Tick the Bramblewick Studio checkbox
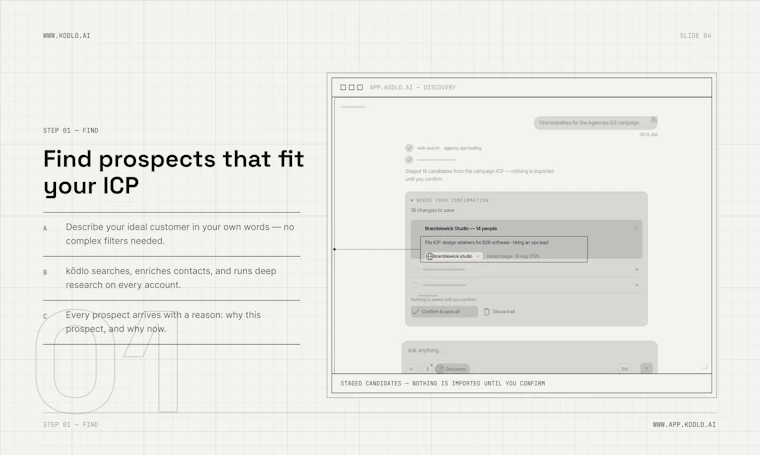Screen dimensions: 760x455 point(417,228)
